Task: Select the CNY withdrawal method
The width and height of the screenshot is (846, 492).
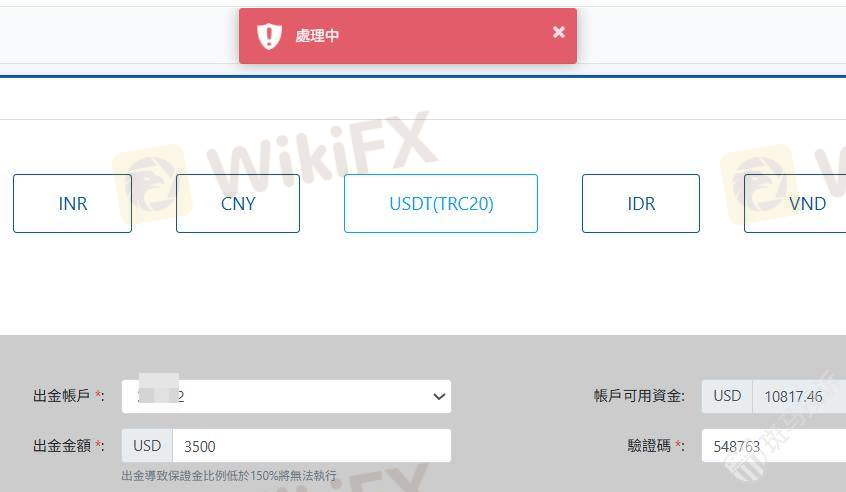Action: pyautogui.click(x=238, y=203)
